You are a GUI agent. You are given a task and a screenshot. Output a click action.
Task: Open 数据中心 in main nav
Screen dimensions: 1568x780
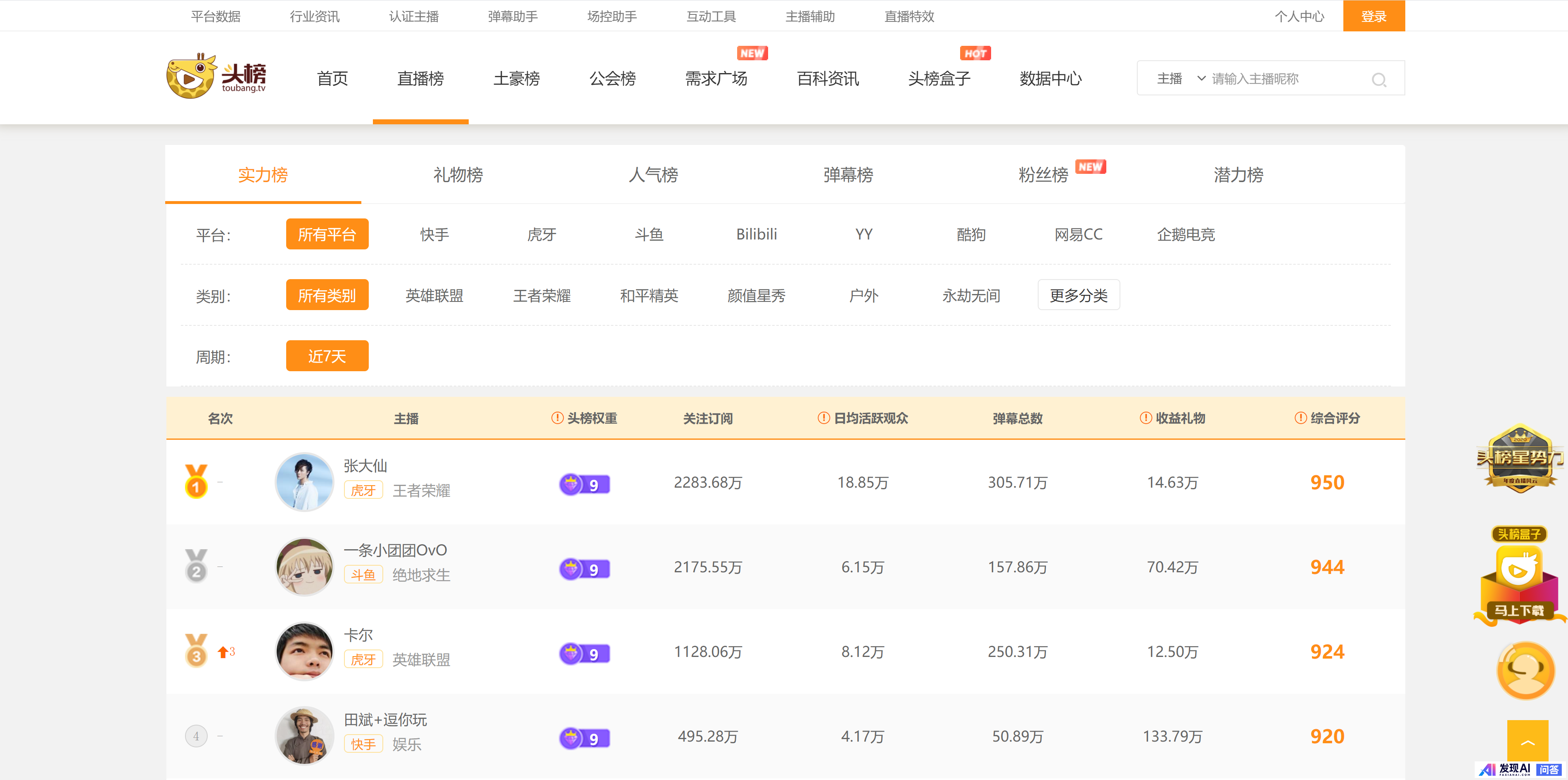(x=1051, y=78)
